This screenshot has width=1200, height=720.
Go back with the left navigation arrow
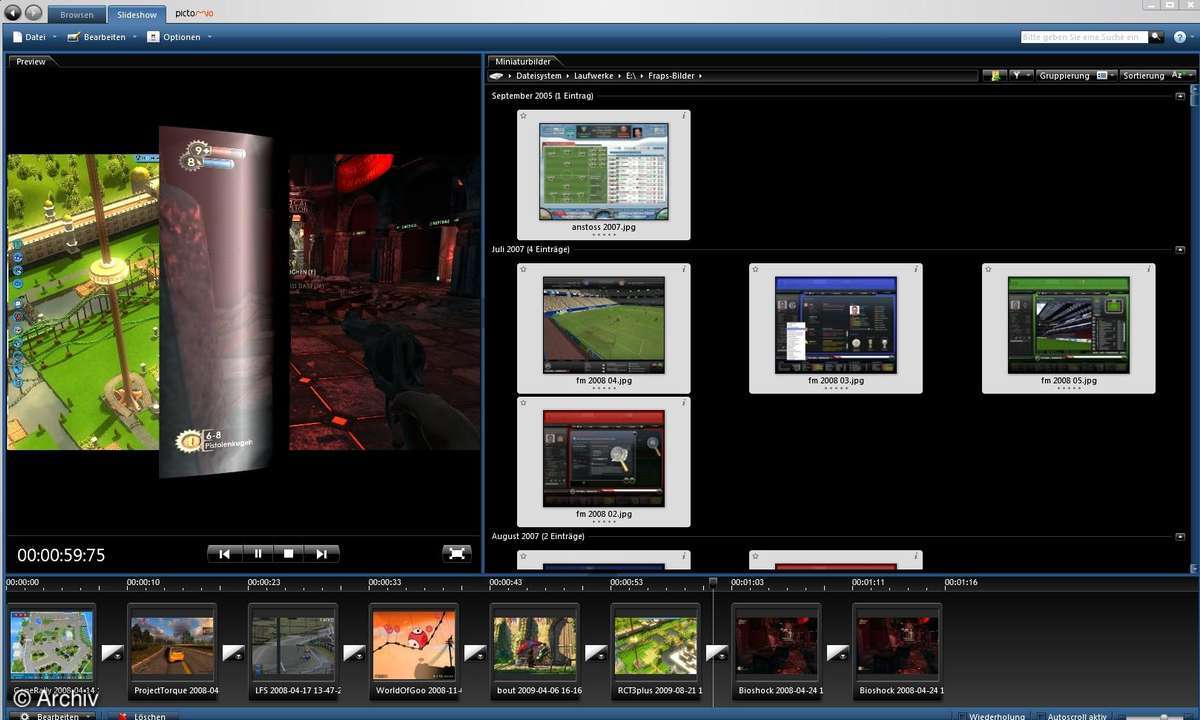click(x=14, y=13)
